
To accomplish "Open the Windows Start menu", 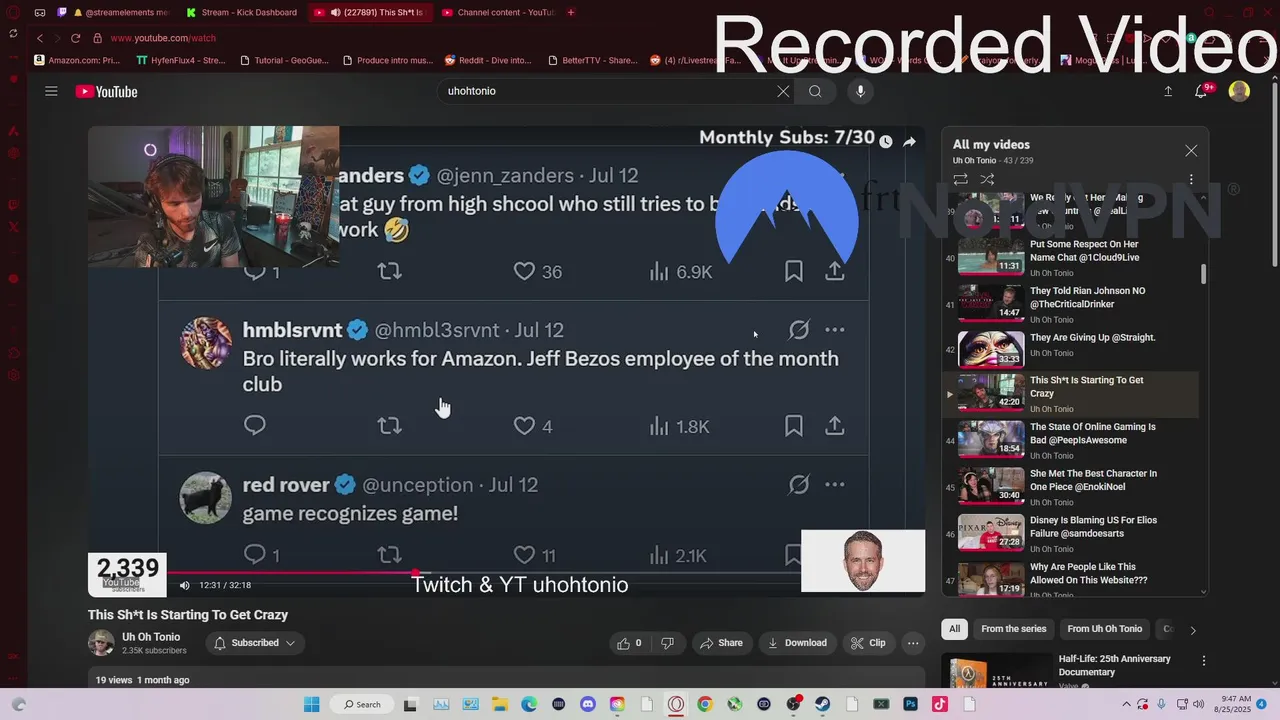I will [311, 704].
